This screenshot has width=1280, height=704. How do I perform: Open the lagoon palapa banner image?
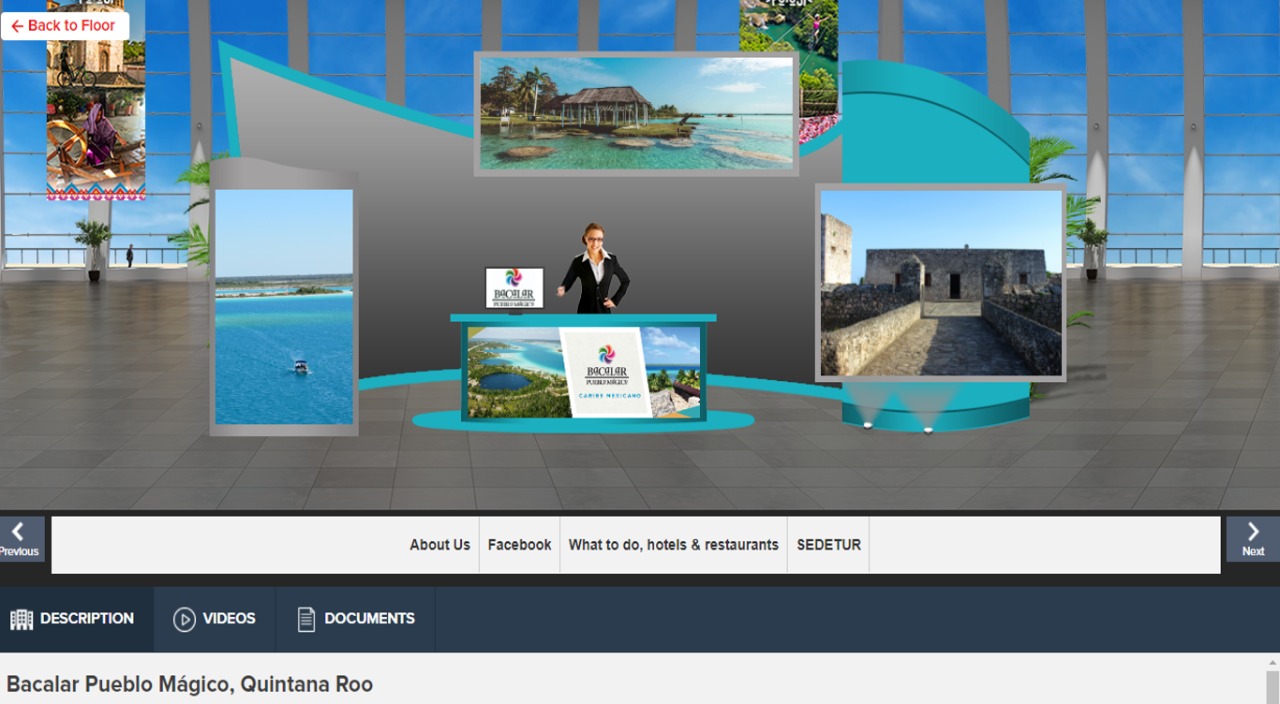[636, 113]
